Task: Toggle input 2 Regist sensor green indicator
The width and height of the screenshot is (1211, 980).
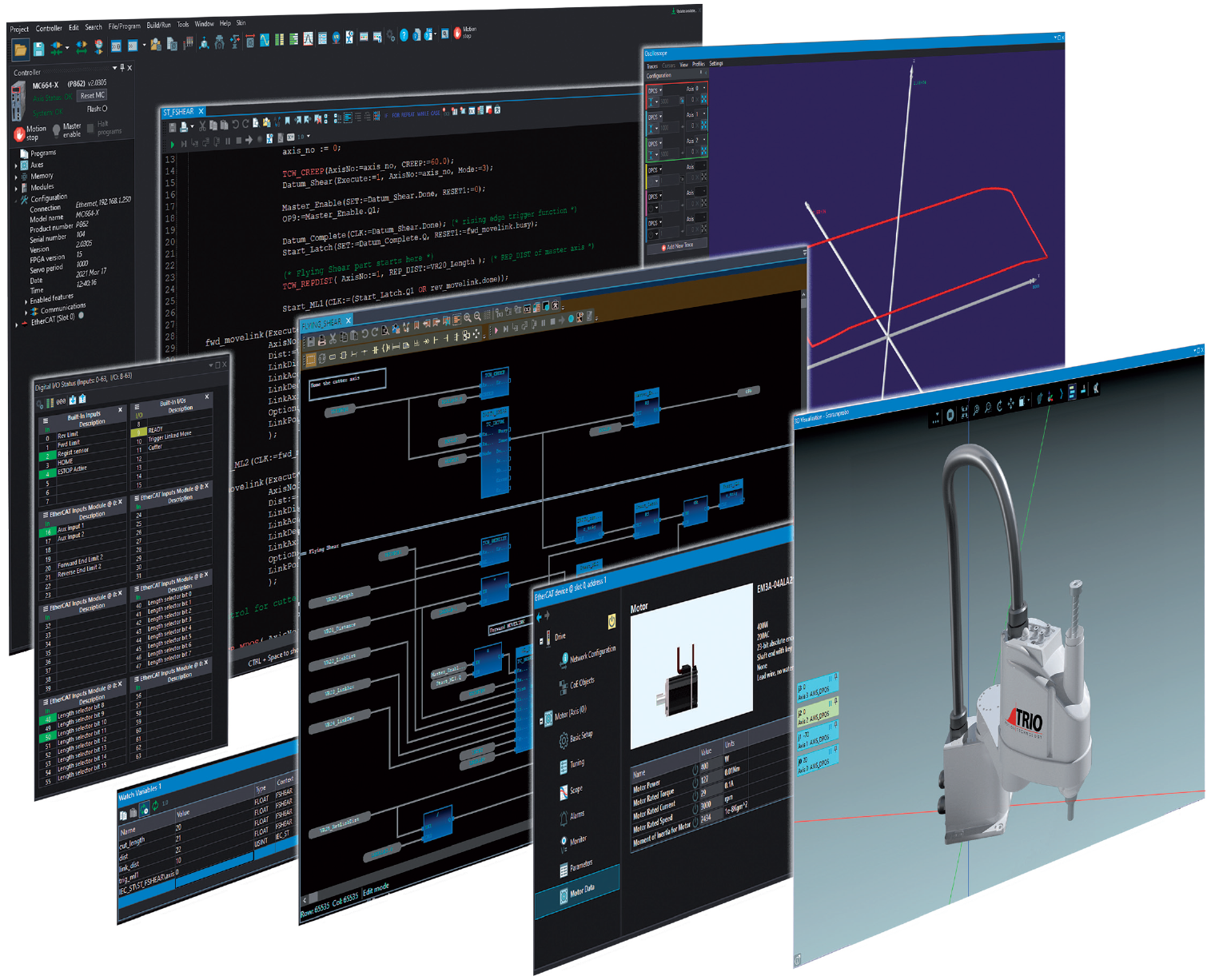Action: tap(46, 456)
